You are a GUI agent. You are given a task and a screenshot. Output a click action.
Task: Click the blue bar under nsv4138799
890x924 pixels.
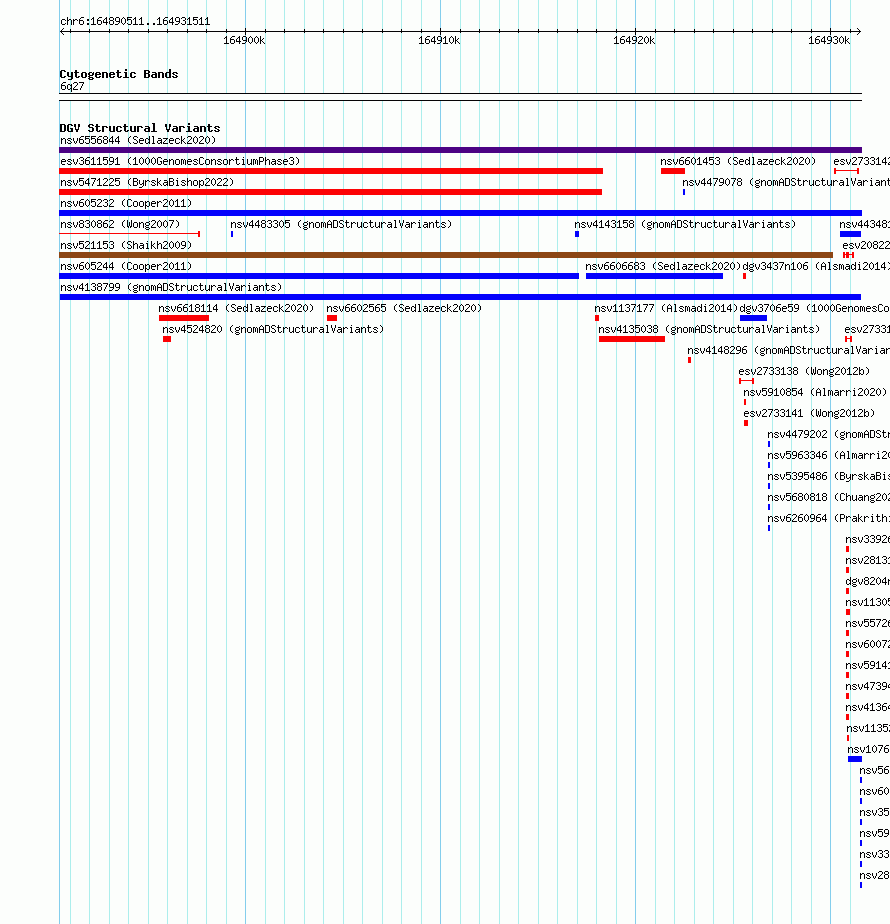tap(460, 297)
